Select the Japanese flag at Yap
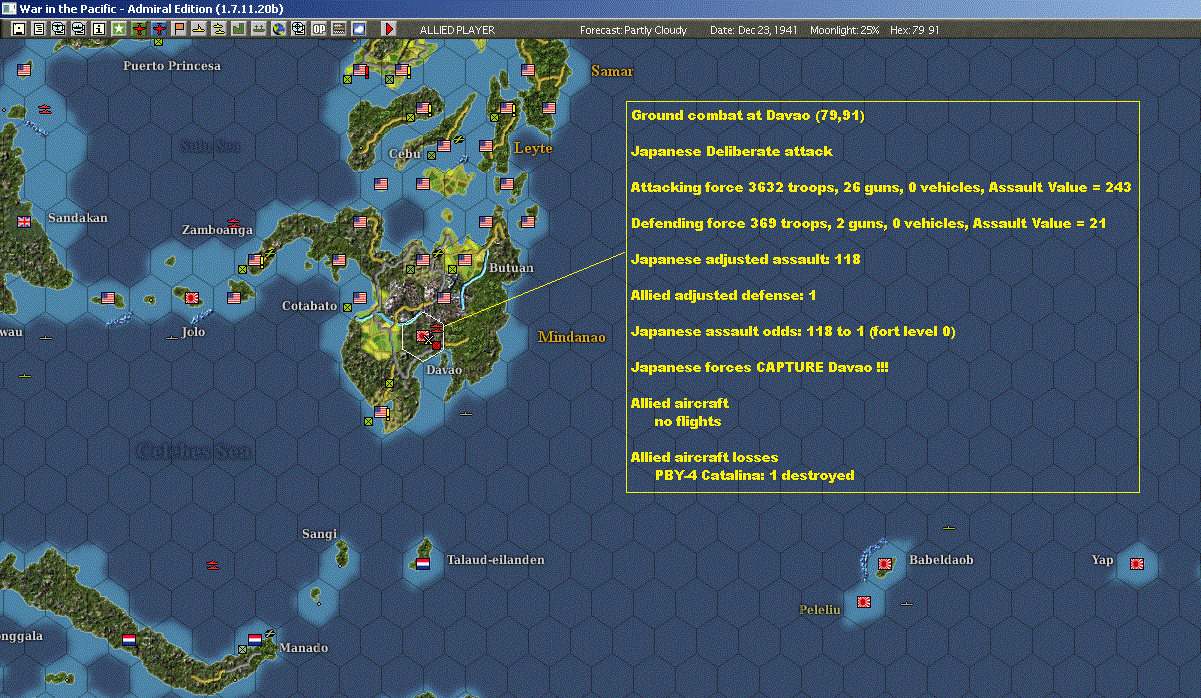 point(1137,563)
